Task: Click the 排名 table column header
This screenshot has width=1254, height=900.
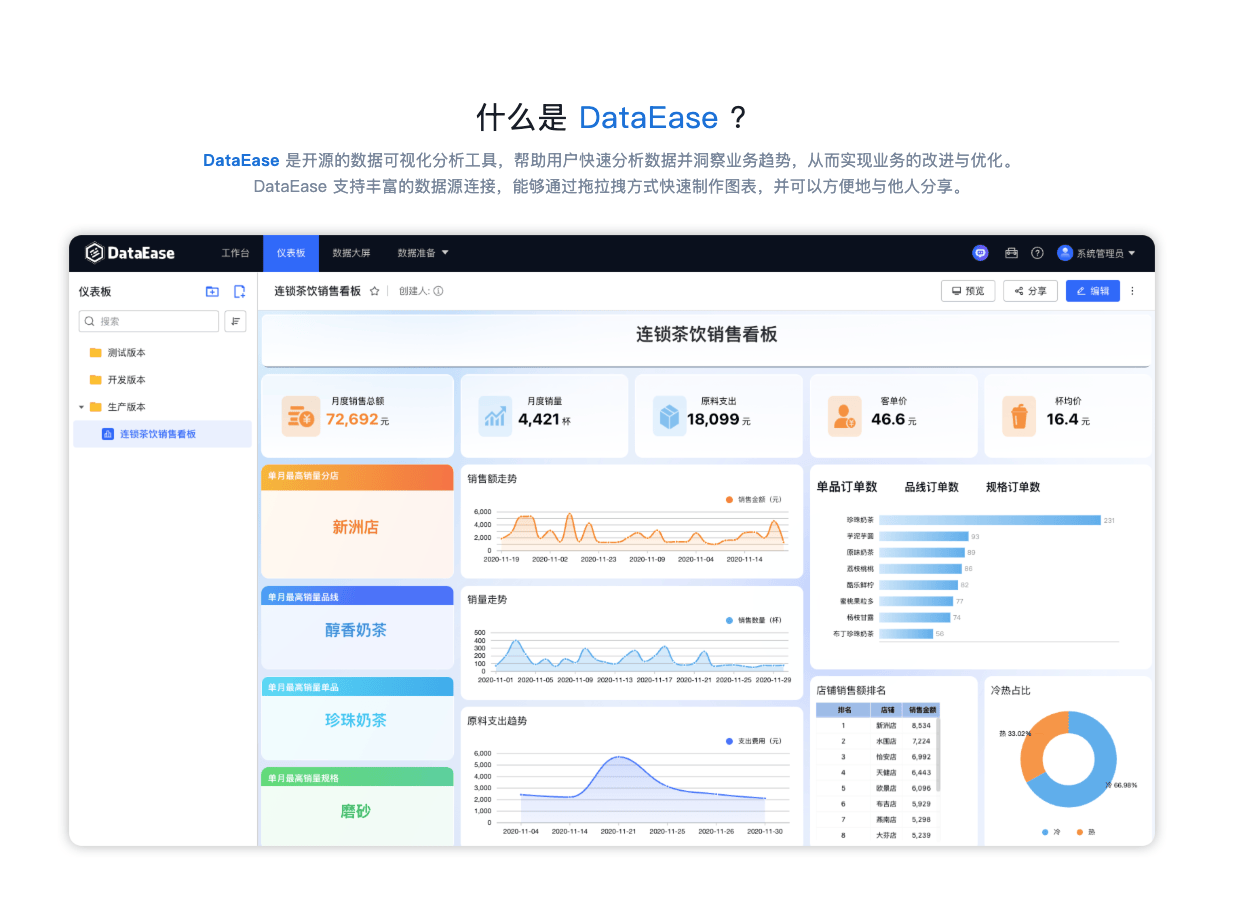Action: pos(843,710)
